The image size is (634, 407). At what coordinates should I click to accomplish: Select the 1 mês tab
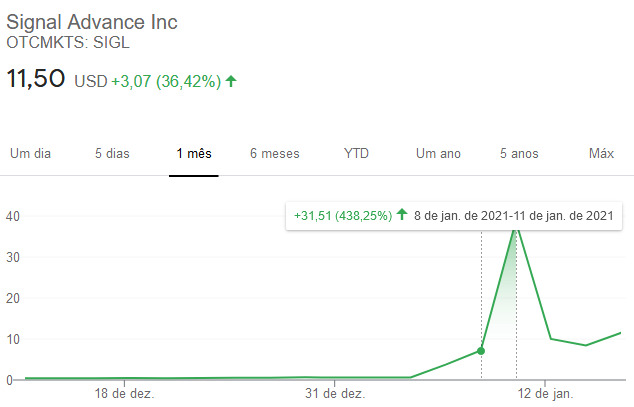[194, 154]
